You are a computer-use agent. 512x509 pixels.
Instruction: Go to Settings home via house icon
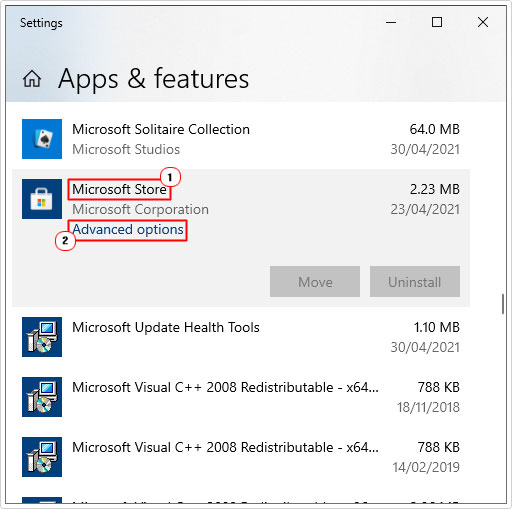click(32, 79)
